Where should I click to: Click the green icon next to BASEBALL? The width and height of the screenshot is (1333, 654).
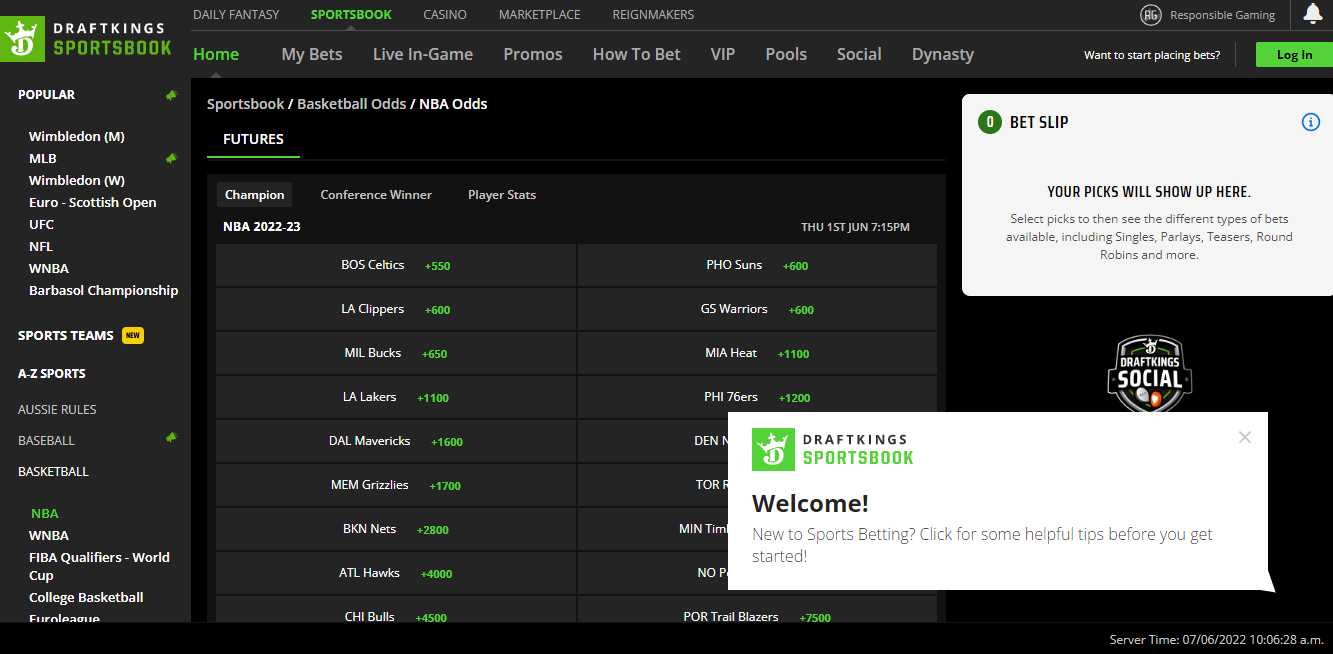171,437
